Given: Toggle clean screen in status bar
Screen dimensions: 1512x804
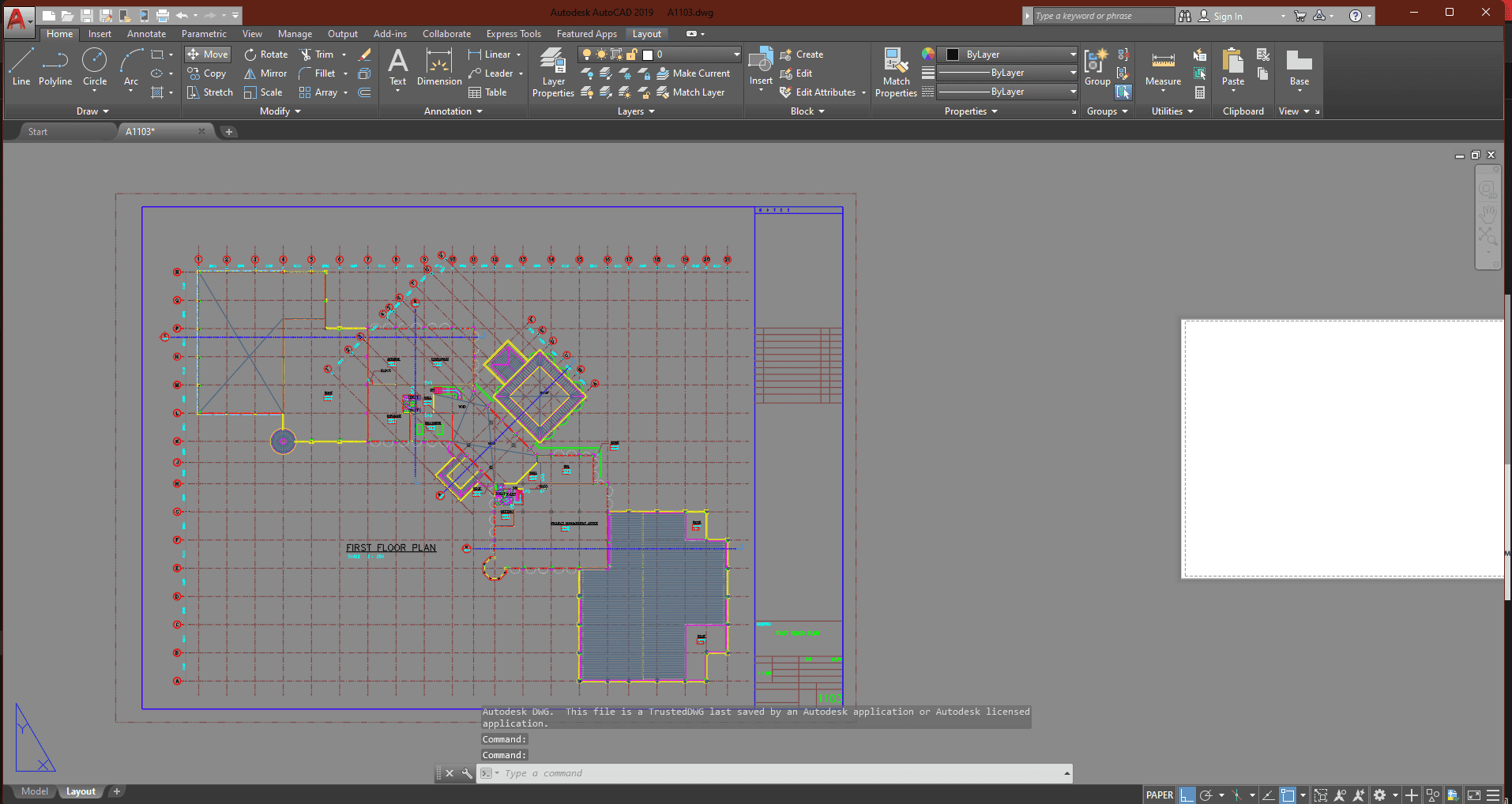Looking at the screenshot, I should [1474, 795].
